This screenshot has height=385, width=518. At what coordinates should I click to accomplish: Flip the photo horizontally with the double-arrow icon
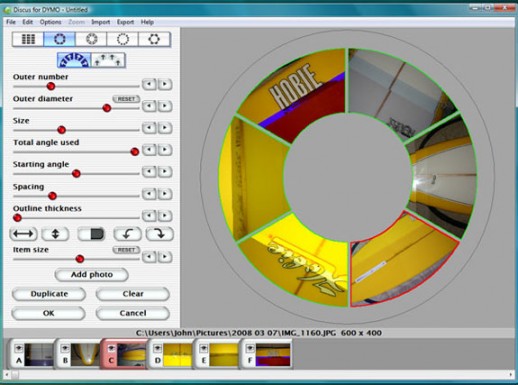tap(23, 234)
